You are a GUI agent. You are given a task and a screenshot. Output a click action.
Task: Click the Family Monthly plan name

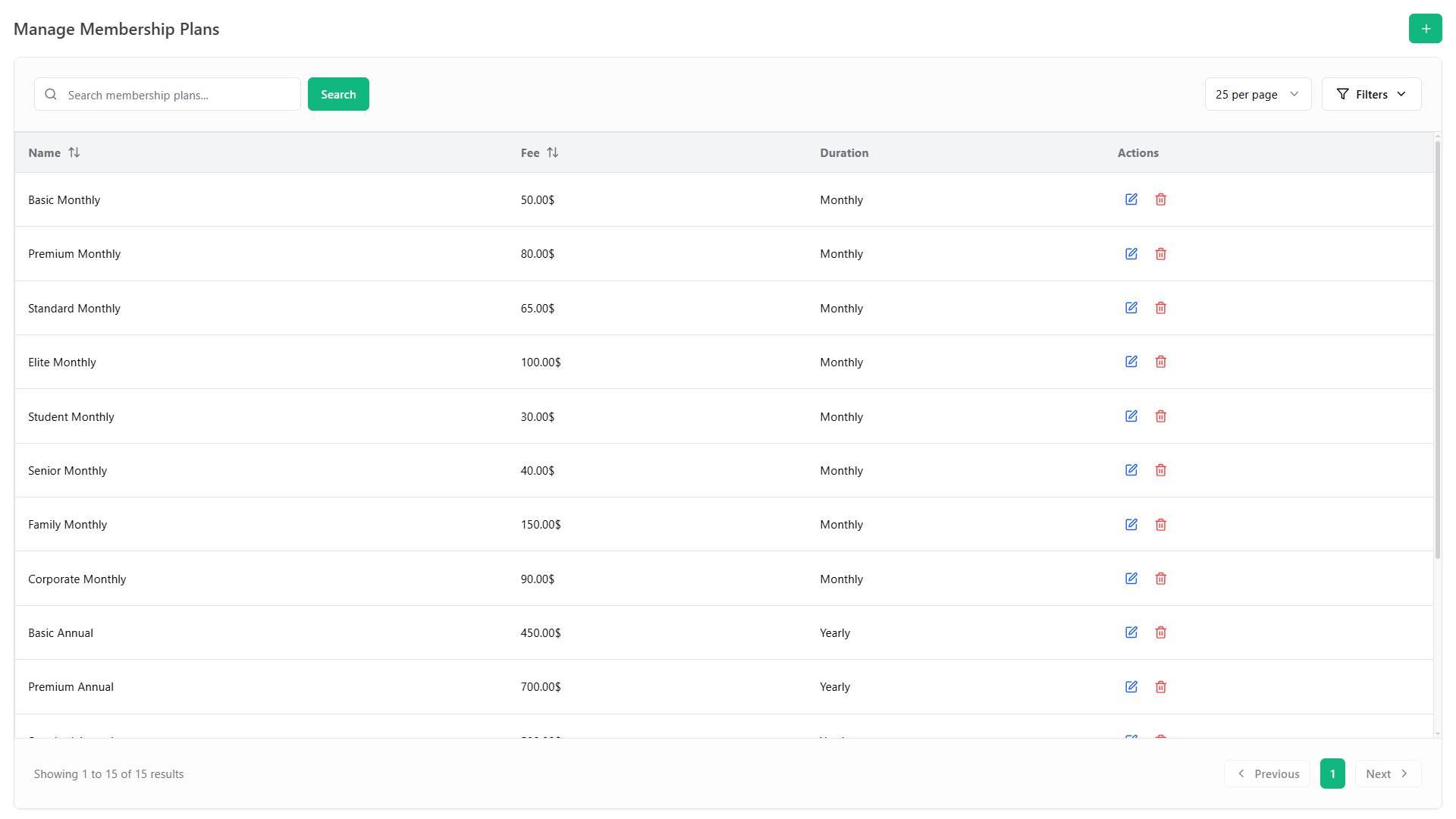[67, 525]
